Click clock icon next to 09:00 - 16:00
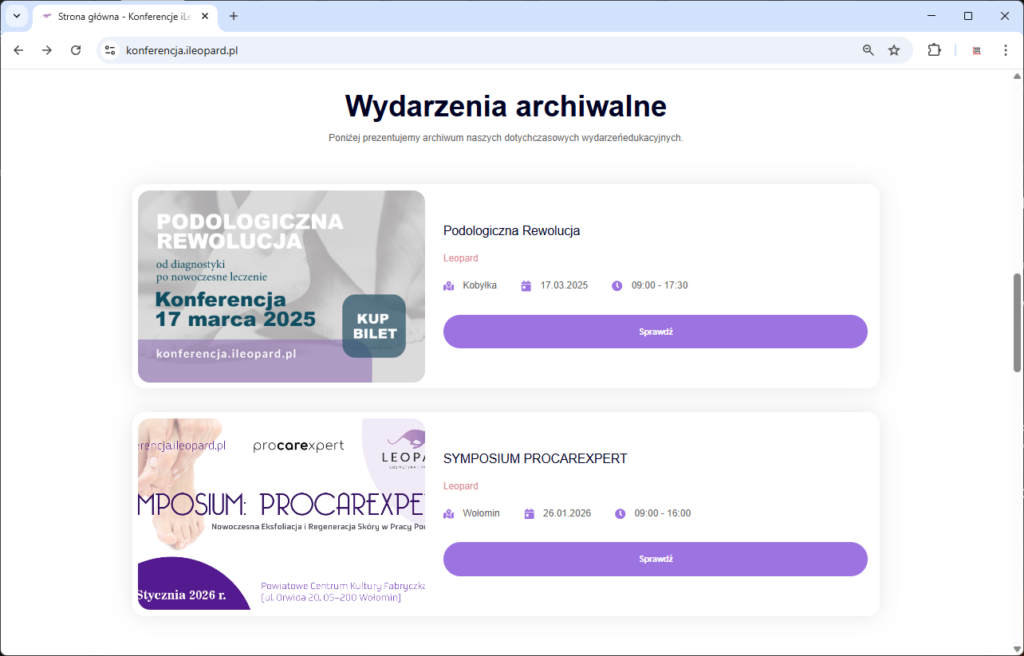 click(x=620, y=514)
